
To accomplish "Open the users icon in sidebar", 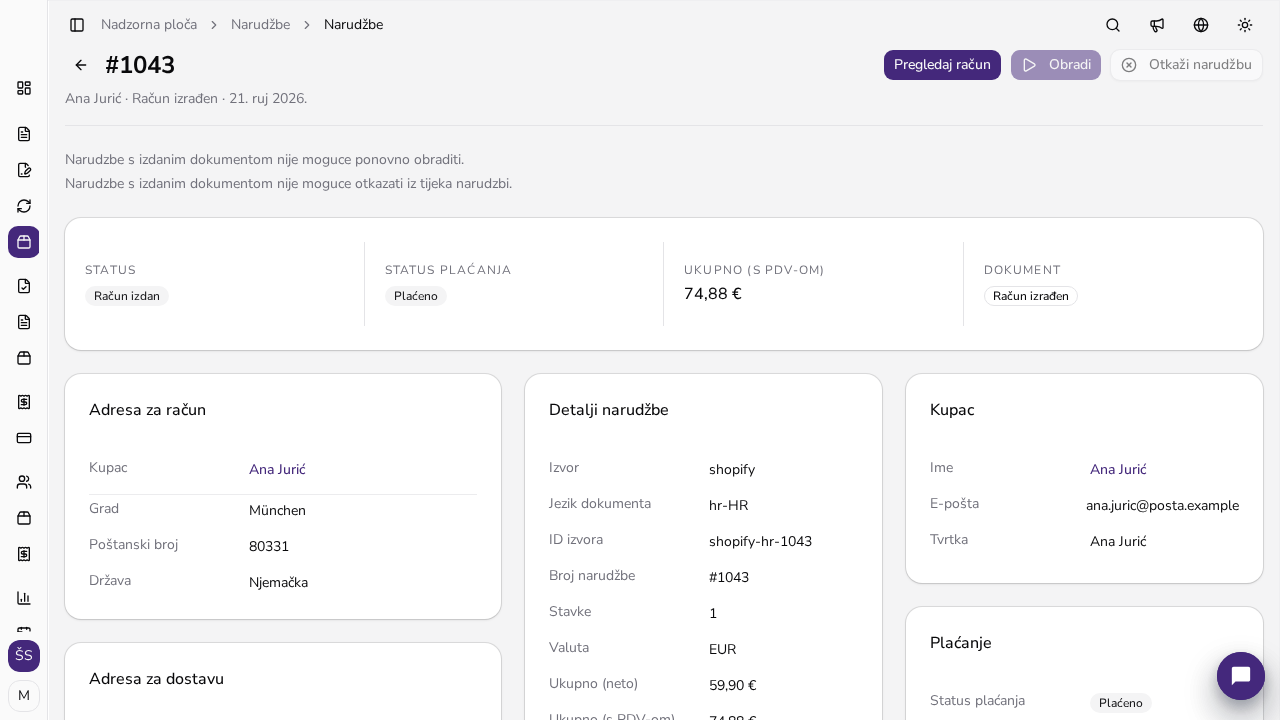I will [x=24, y=482].
